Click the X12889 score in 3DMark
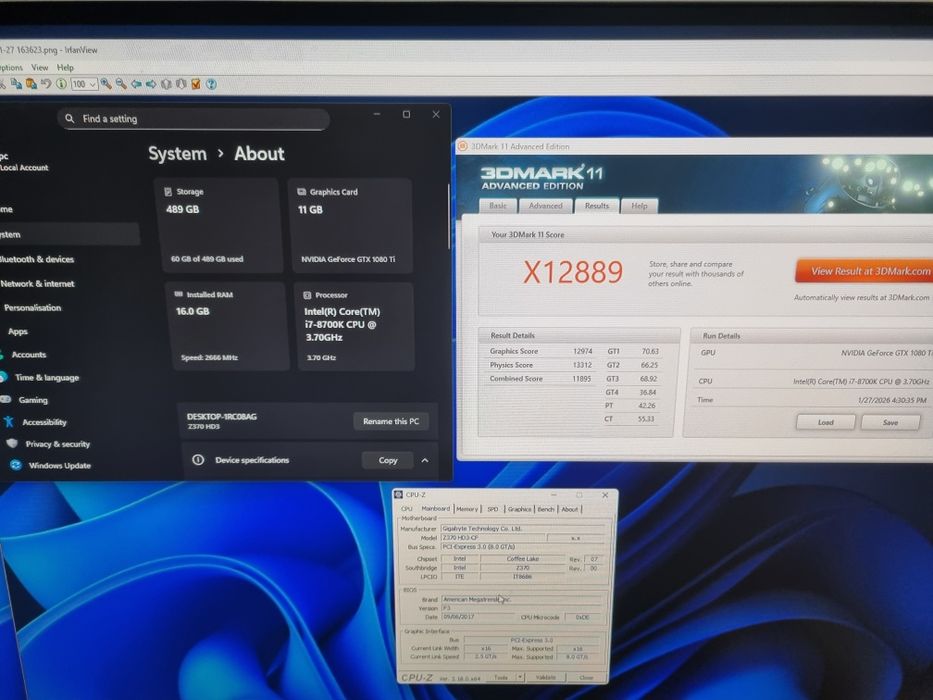 (573, 272)
